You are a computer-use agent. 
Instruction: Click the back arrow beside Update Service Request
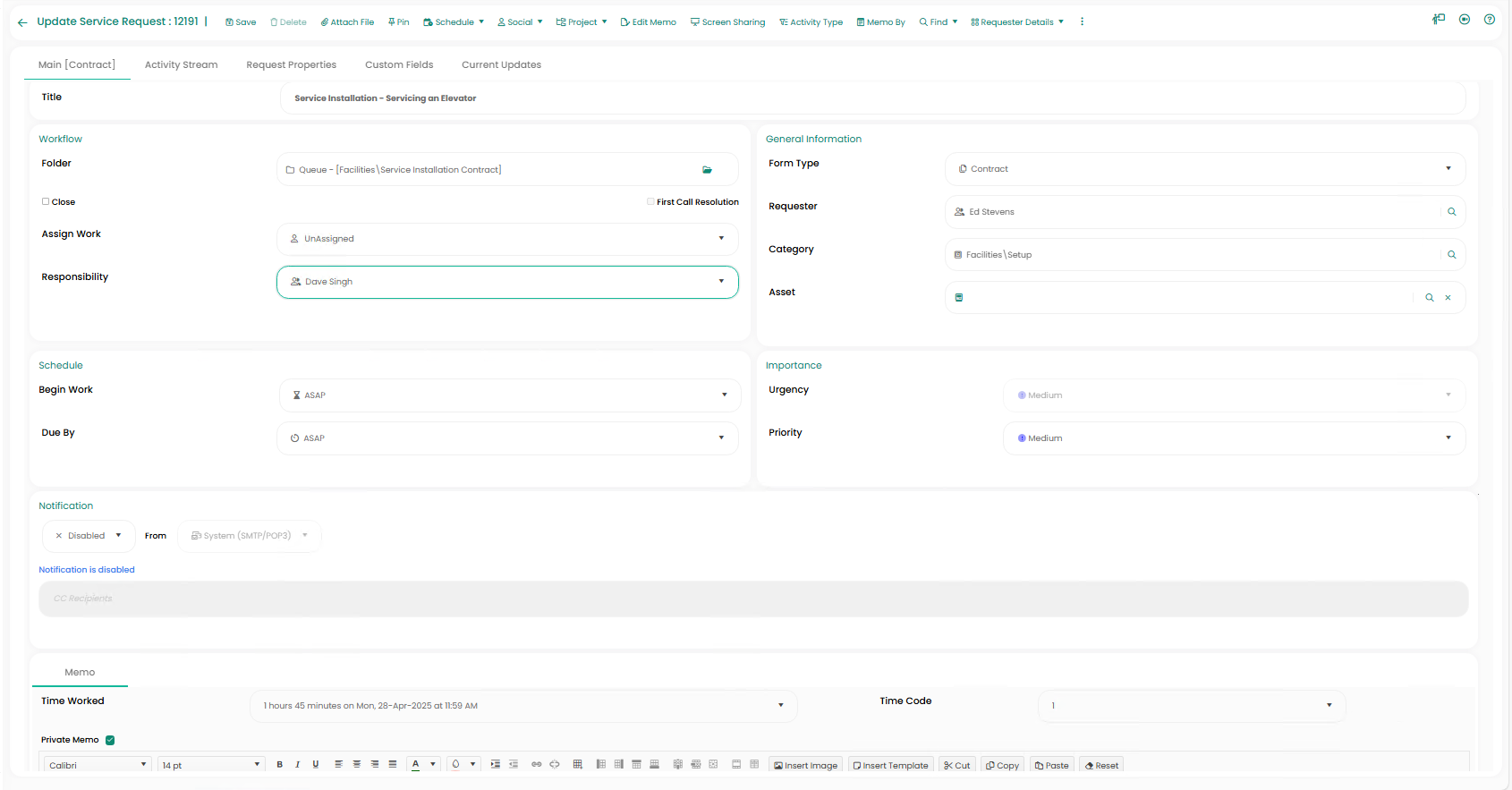tap(22, 22)
